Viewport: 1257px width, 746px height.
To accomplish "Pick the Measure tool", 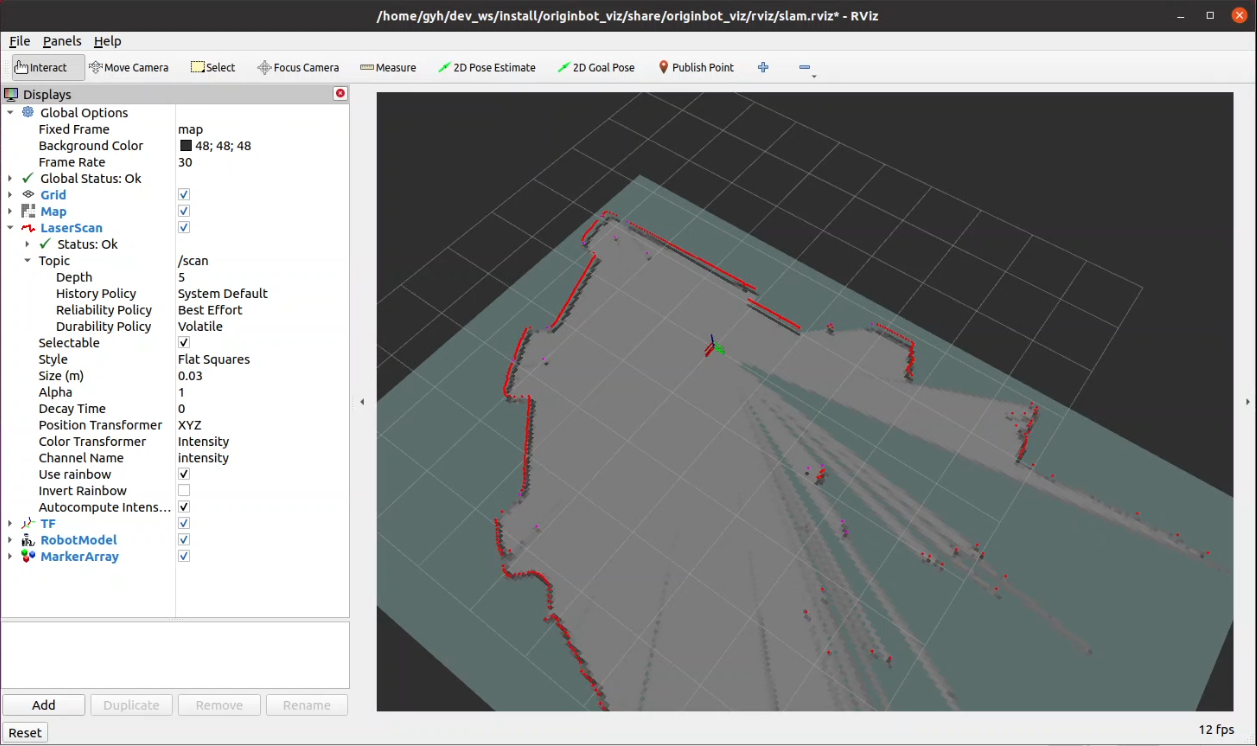I will [388, 68].
